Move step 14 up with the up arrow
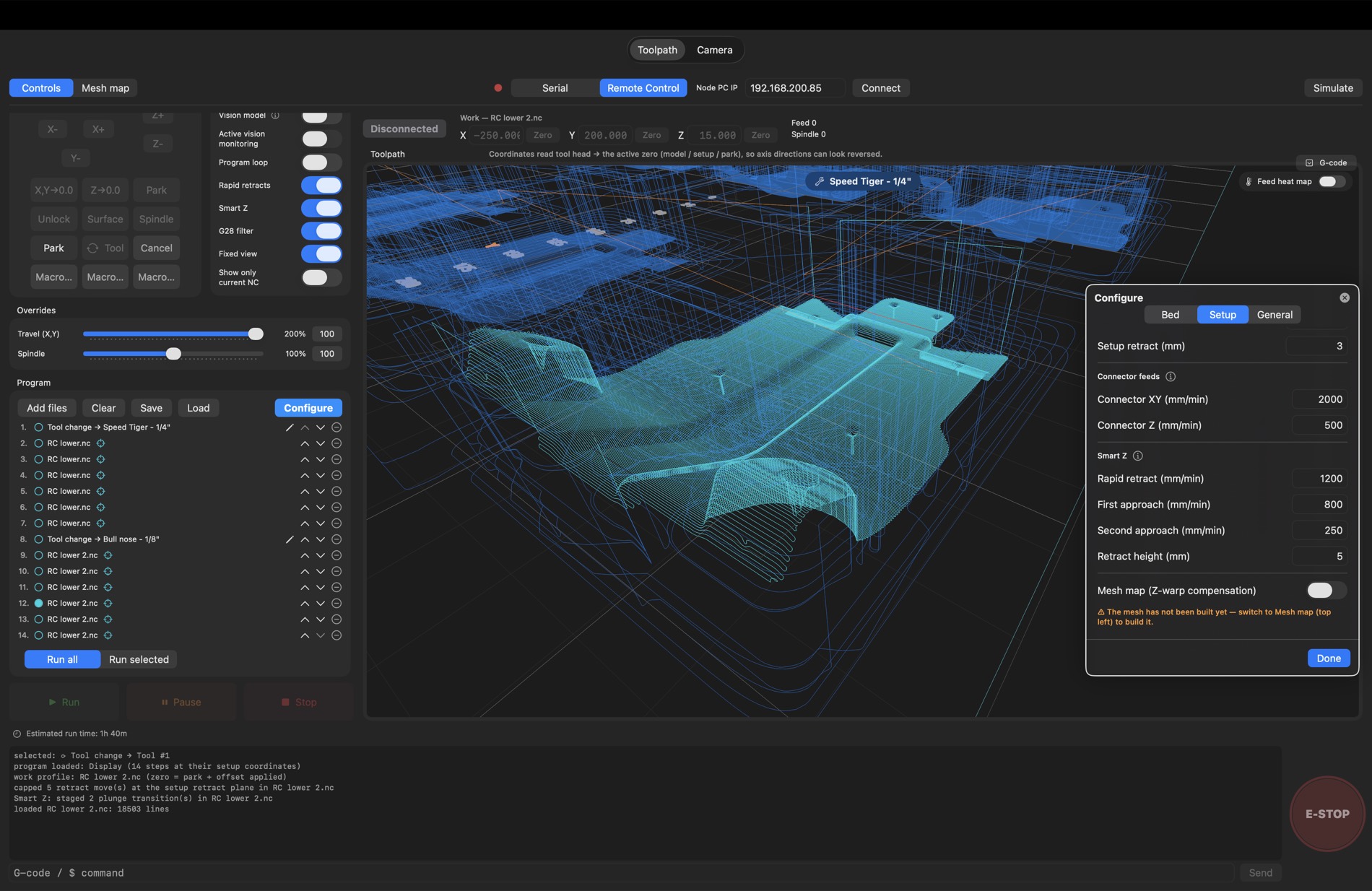This screenshot has width=1372, height=891. pyautogui.click(x=305, y=635)
